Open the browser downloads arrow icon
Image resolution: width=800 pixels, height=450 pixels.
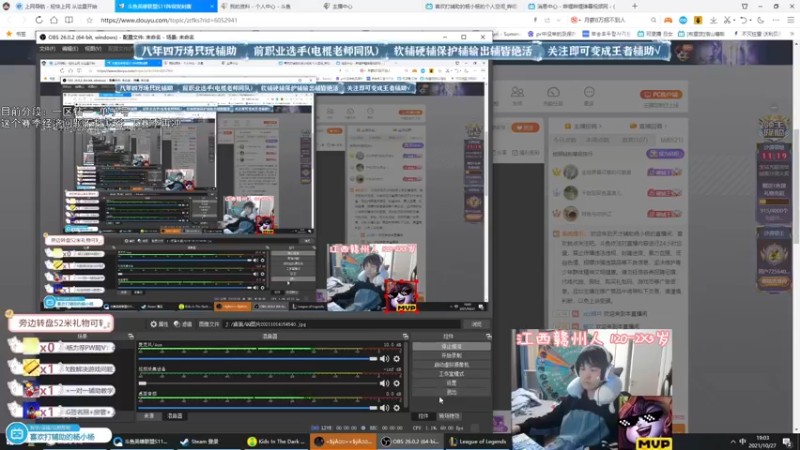pyautogui.click(x=713, y=20)
